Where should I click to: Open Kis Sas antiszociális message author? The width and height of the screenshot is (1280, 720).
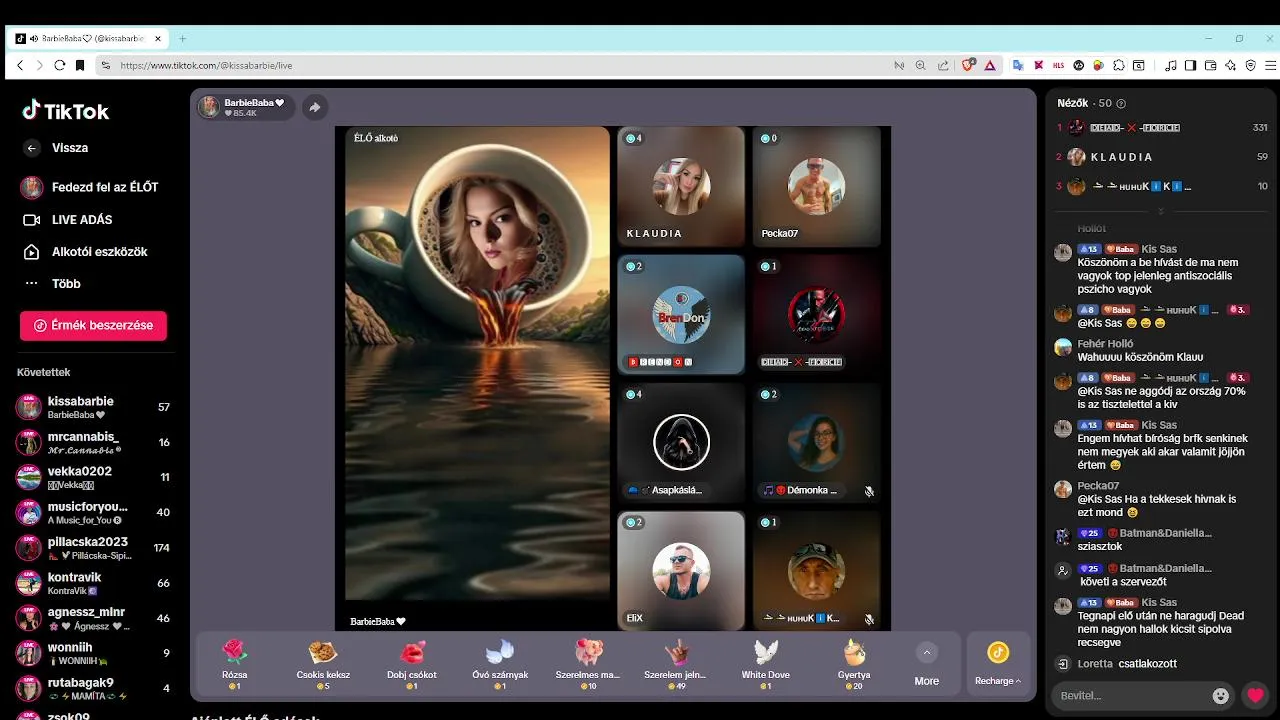click(1159, 249)
